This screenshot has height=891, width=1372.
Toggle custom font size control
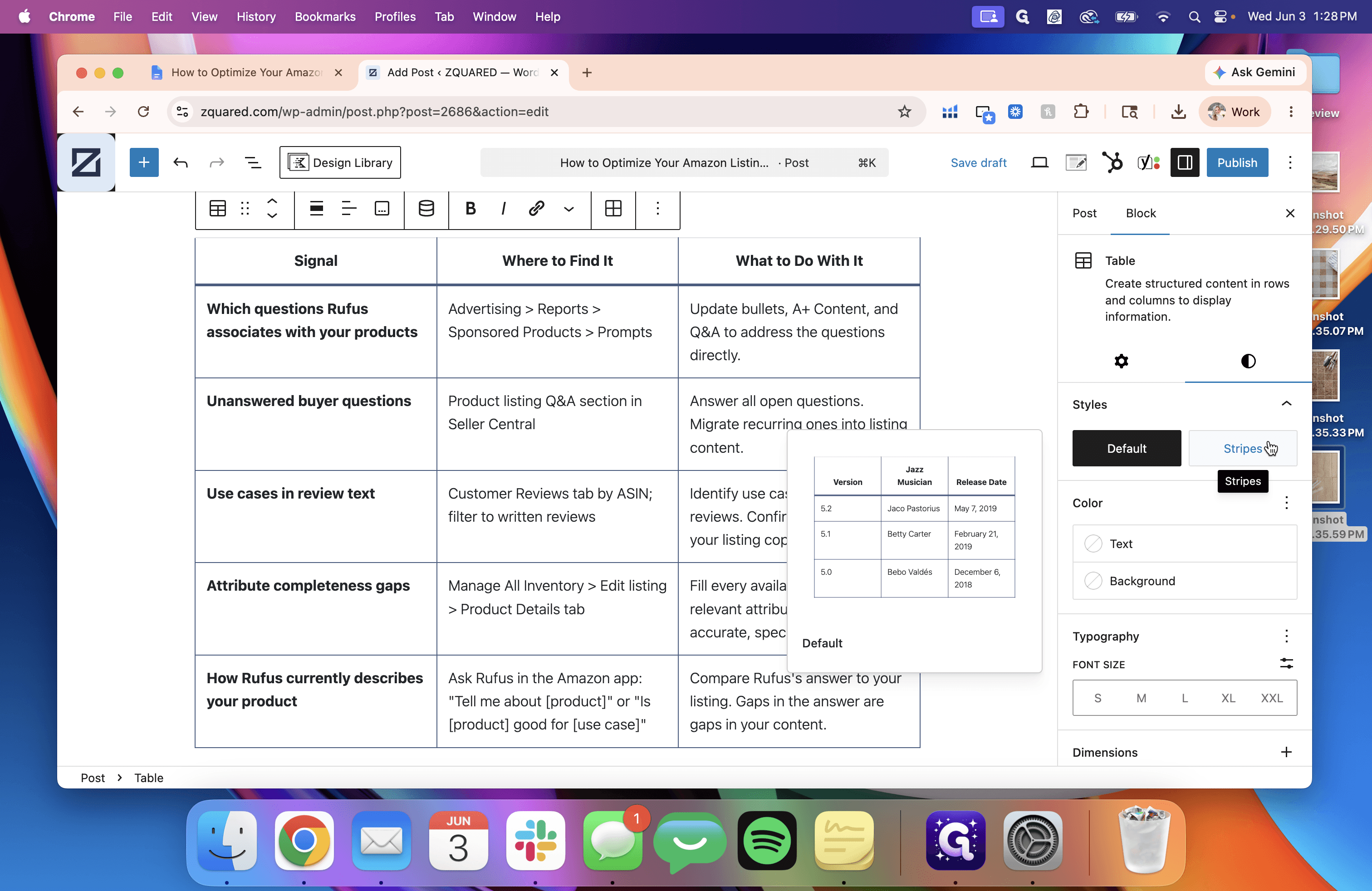pyautogui.click(x=1286, y=663)
